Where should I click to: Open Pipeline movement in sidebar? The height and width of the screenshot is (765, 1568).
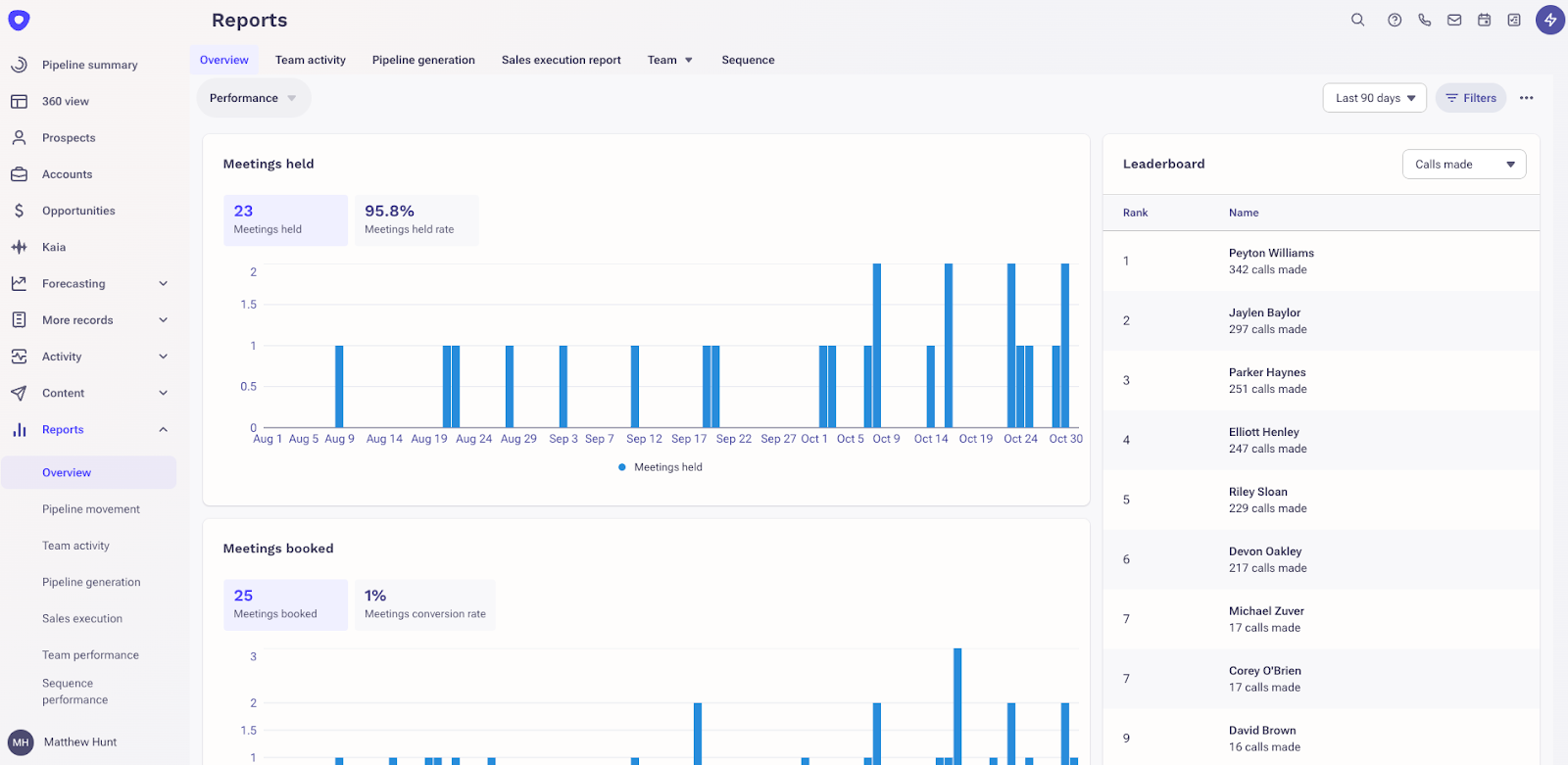click(x=90, y=509)
